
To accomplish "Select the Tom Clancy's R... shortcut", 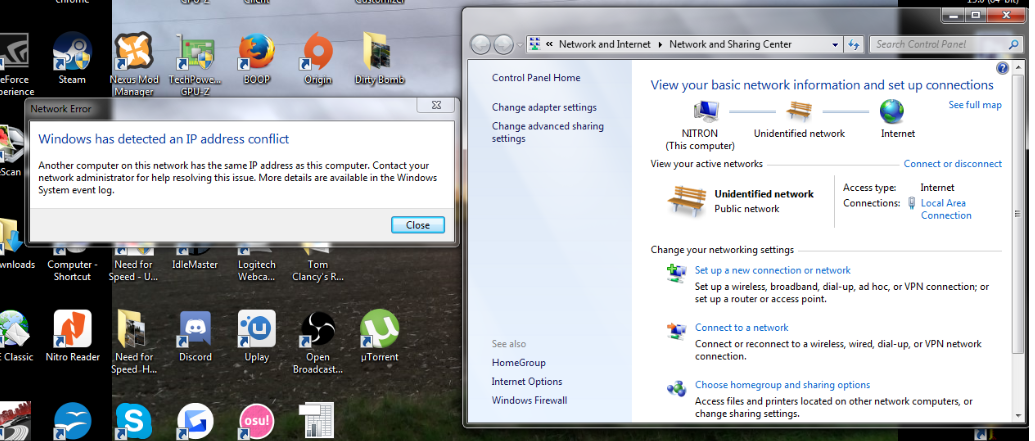I will (317, 264).
